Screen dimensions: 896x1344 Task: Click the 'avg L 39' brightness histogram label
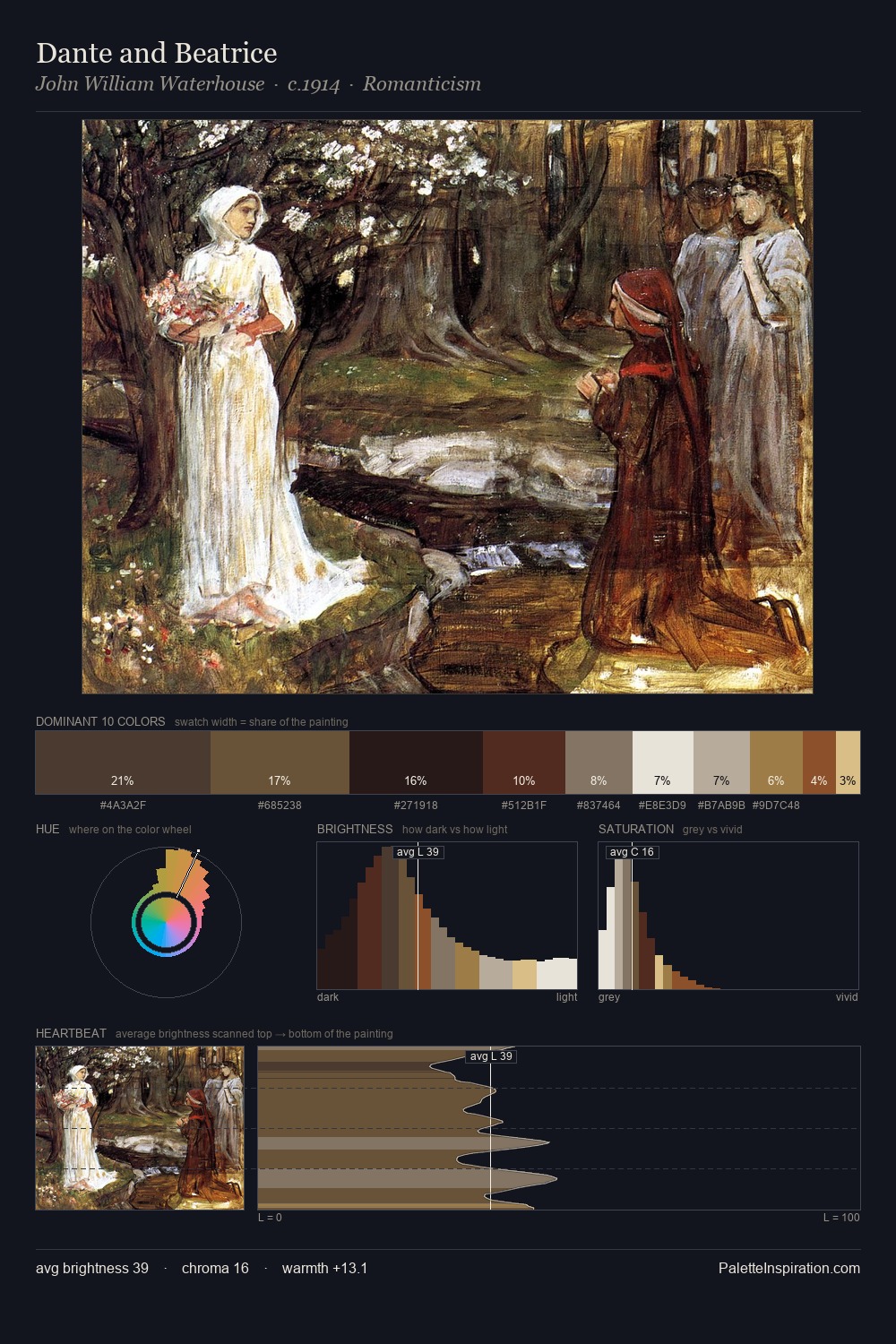pyautogui.click(x=418, y=852)
